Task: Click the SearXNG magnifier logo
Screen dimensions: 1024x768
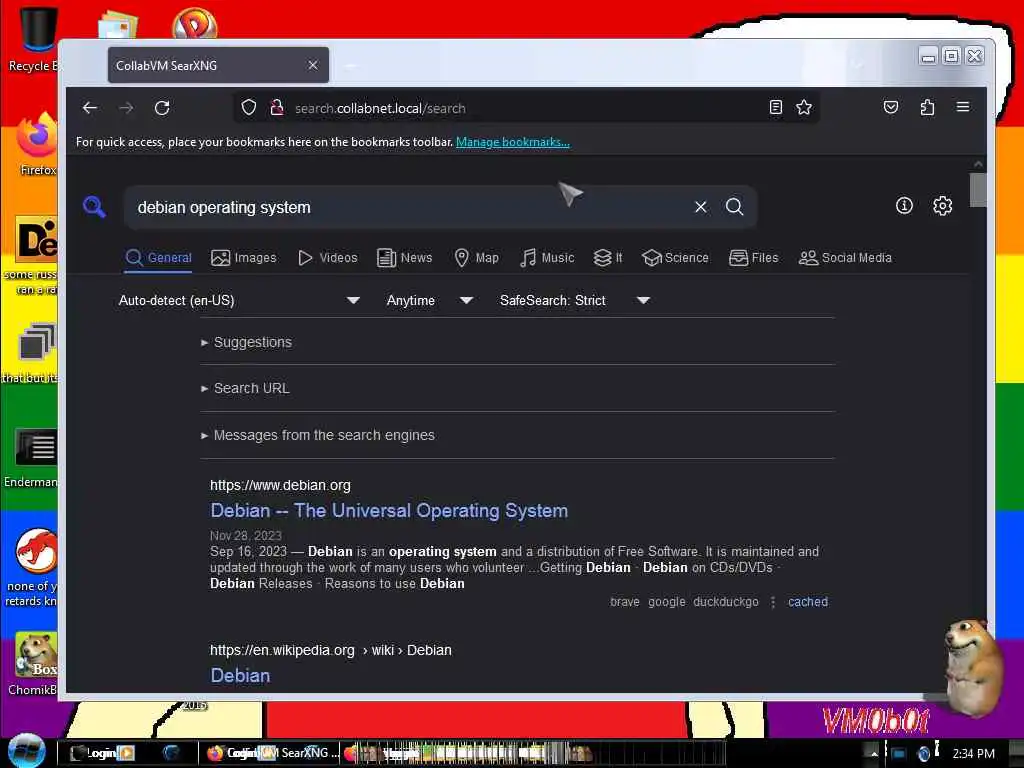Action: click(95, 206)
